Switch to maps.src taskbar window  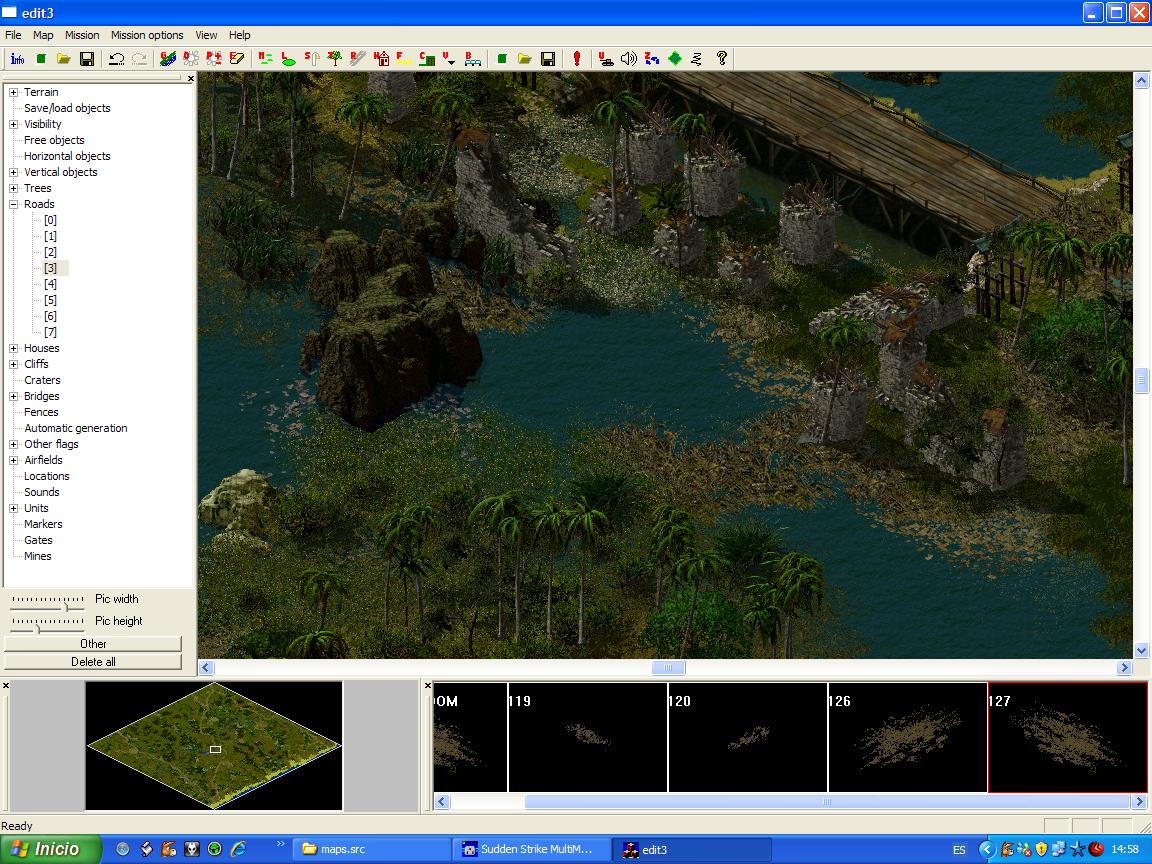pyautogui.click(x=372, y=849)
